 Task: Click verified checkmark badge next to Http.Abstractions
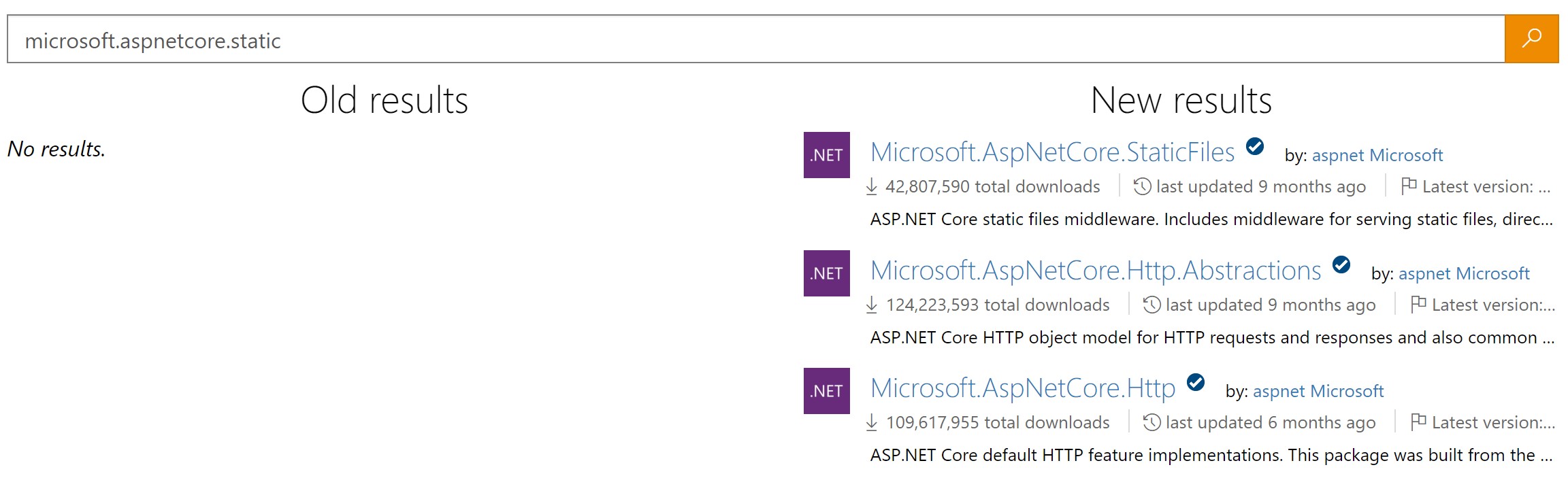(x=1341, y=264)
